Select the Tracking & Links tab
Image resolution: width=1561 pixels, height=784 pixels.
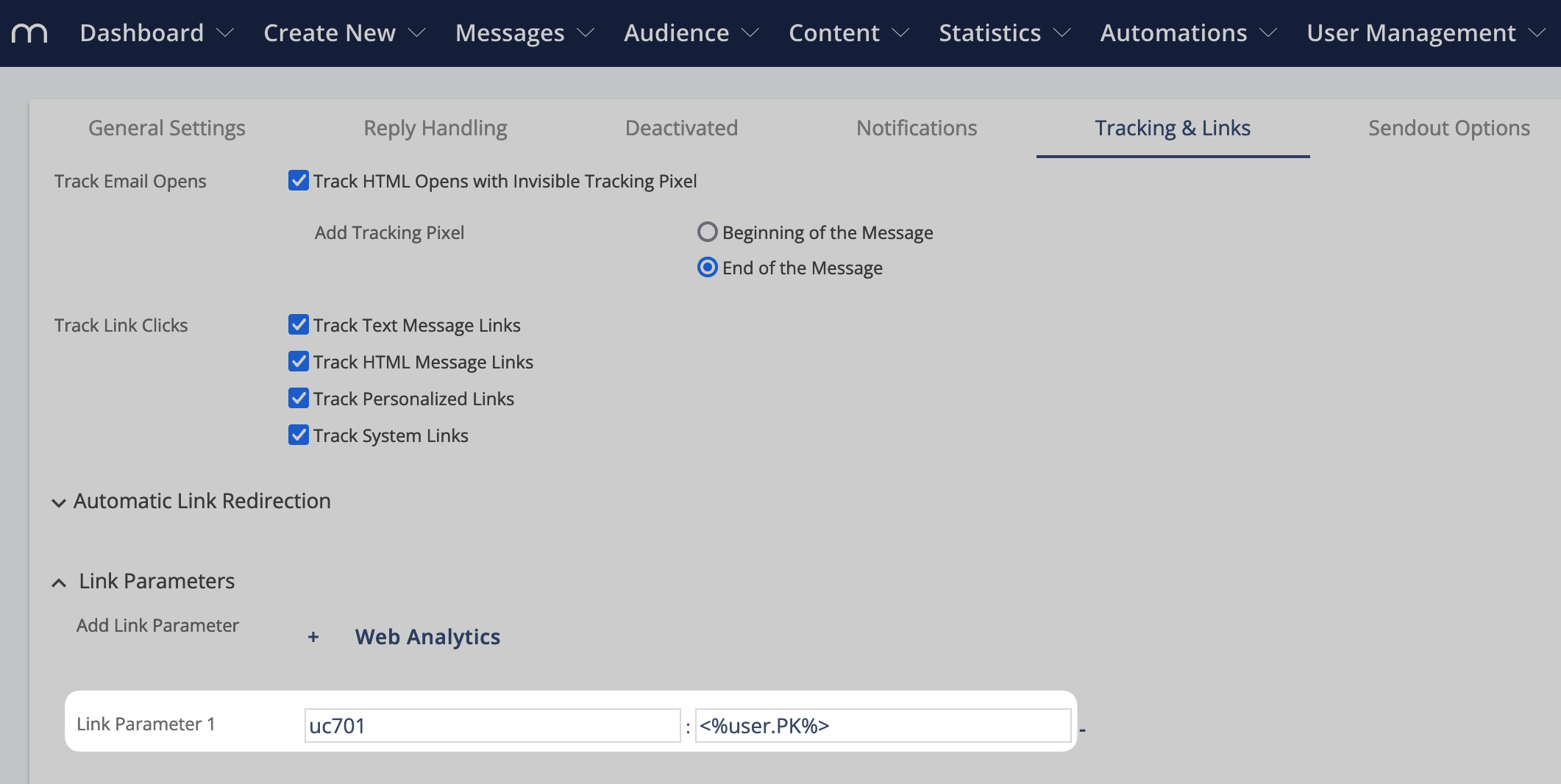point(1173,128)
